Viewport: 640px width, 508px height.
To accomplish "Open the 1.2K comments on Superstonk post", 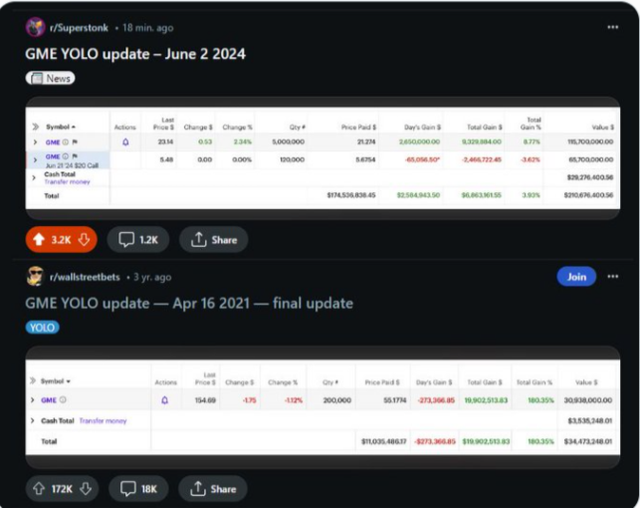I will [x=138, y=240].
